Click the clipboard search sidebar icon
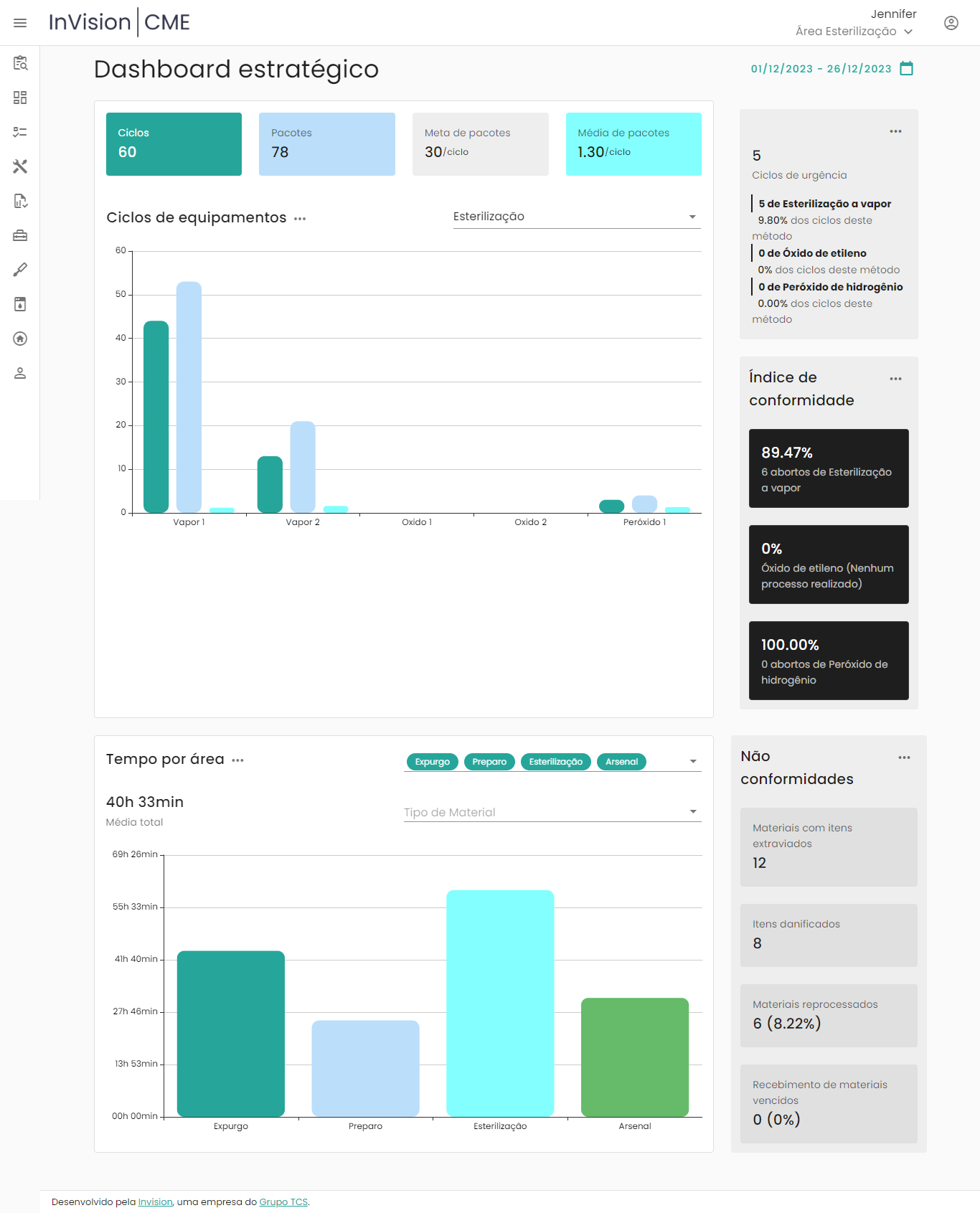The height and width of the screenshot is (1213, 980). (x=20, y=63)
